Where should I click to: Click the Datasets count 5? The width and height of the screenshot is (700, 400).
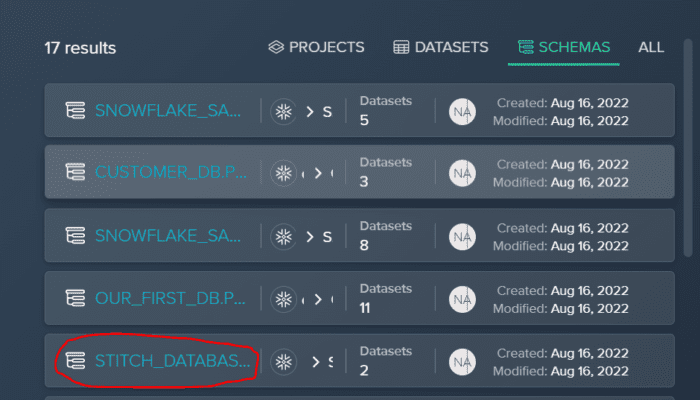[x=364, y=120]
